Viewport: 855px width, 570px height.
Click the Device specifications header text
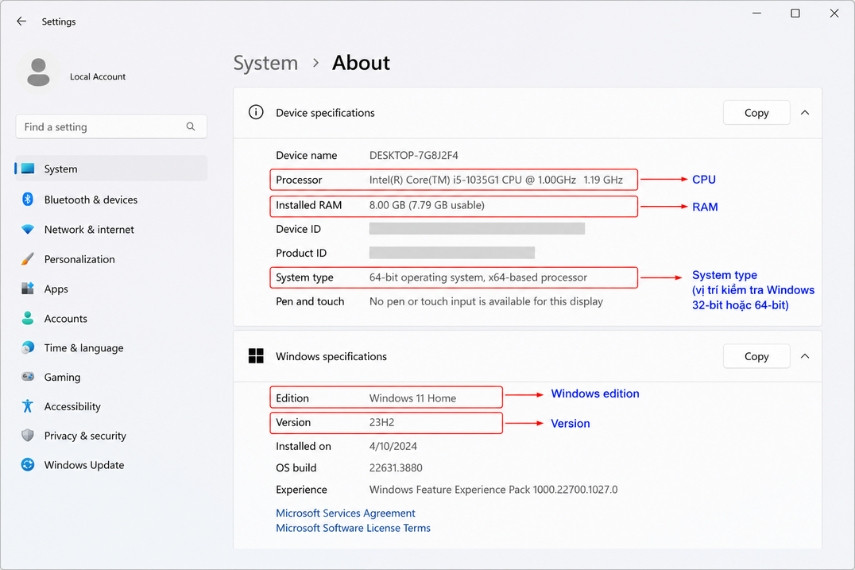325,112
